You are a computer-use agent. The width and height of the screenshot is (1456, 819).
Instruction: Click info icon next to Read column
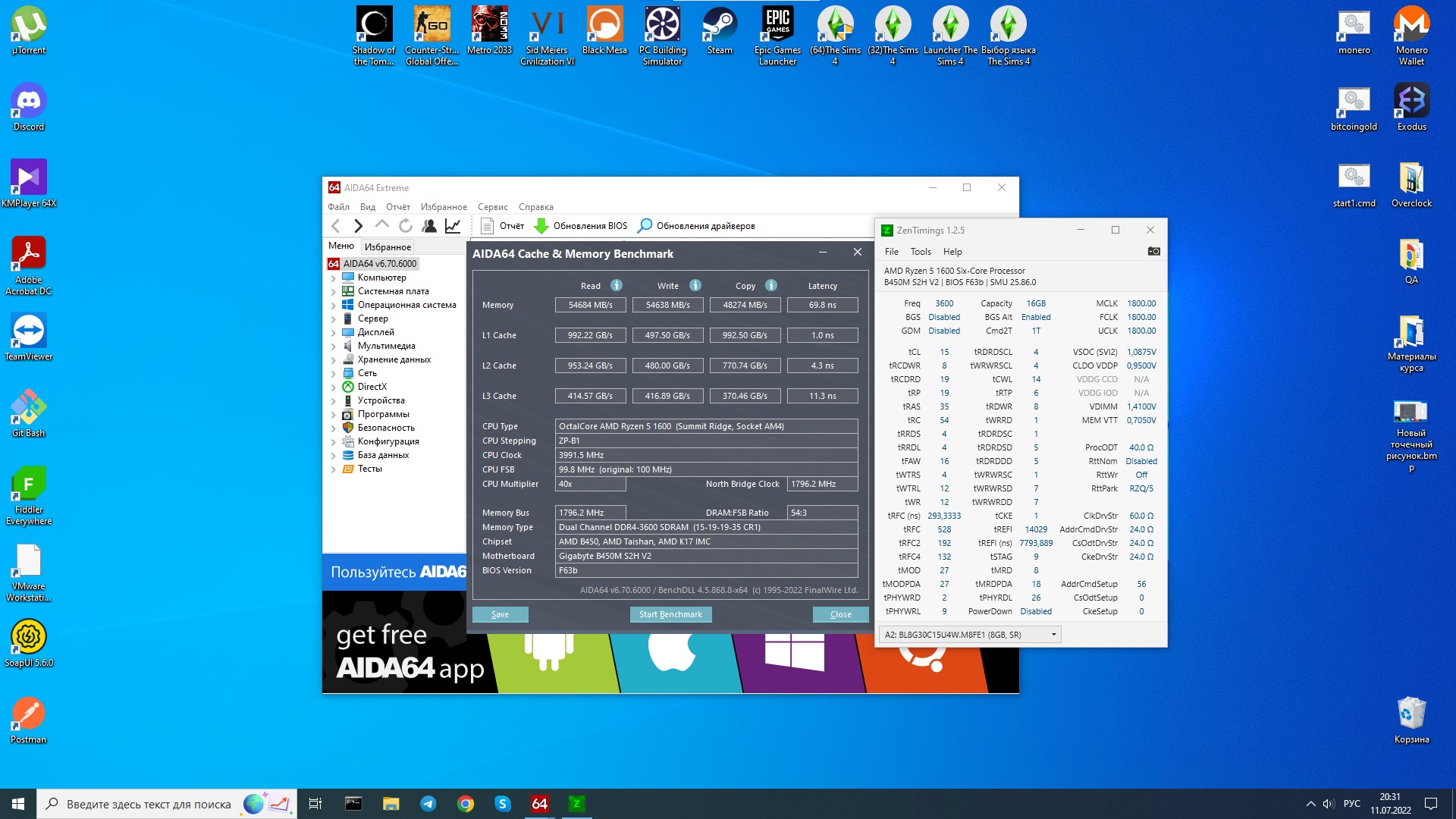617,286
